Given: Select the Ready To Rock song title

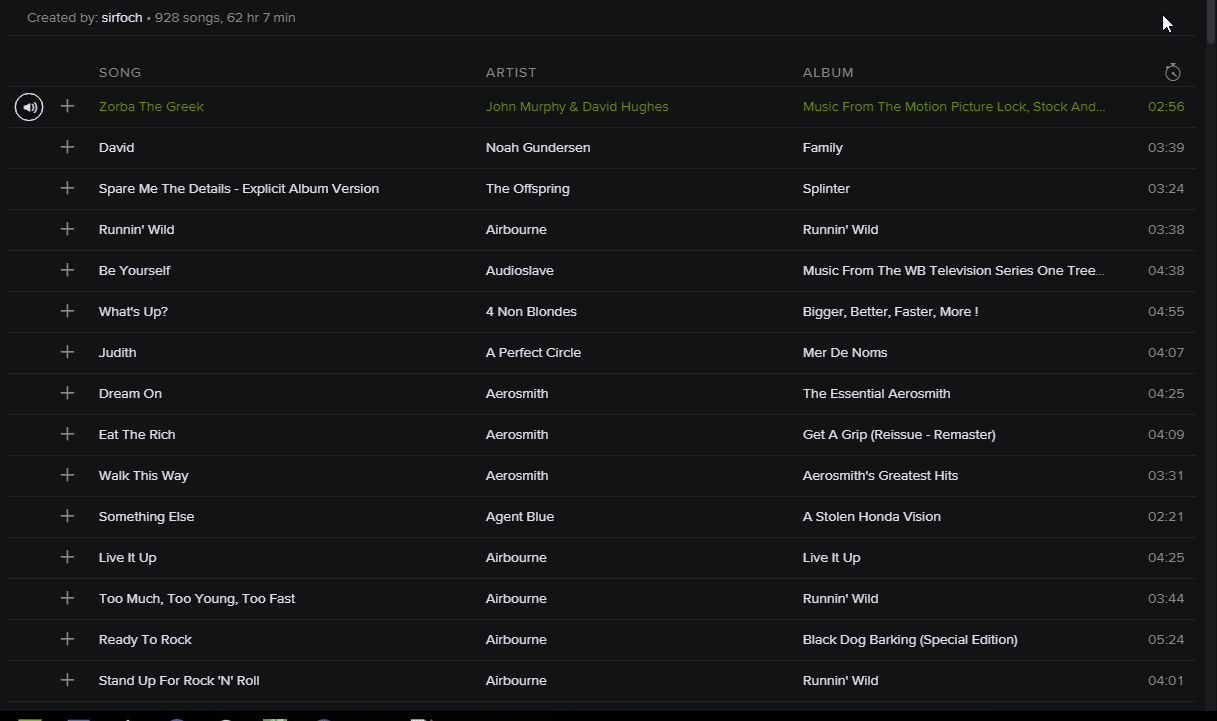Looking at the screenshot, I should pos(145,639).
